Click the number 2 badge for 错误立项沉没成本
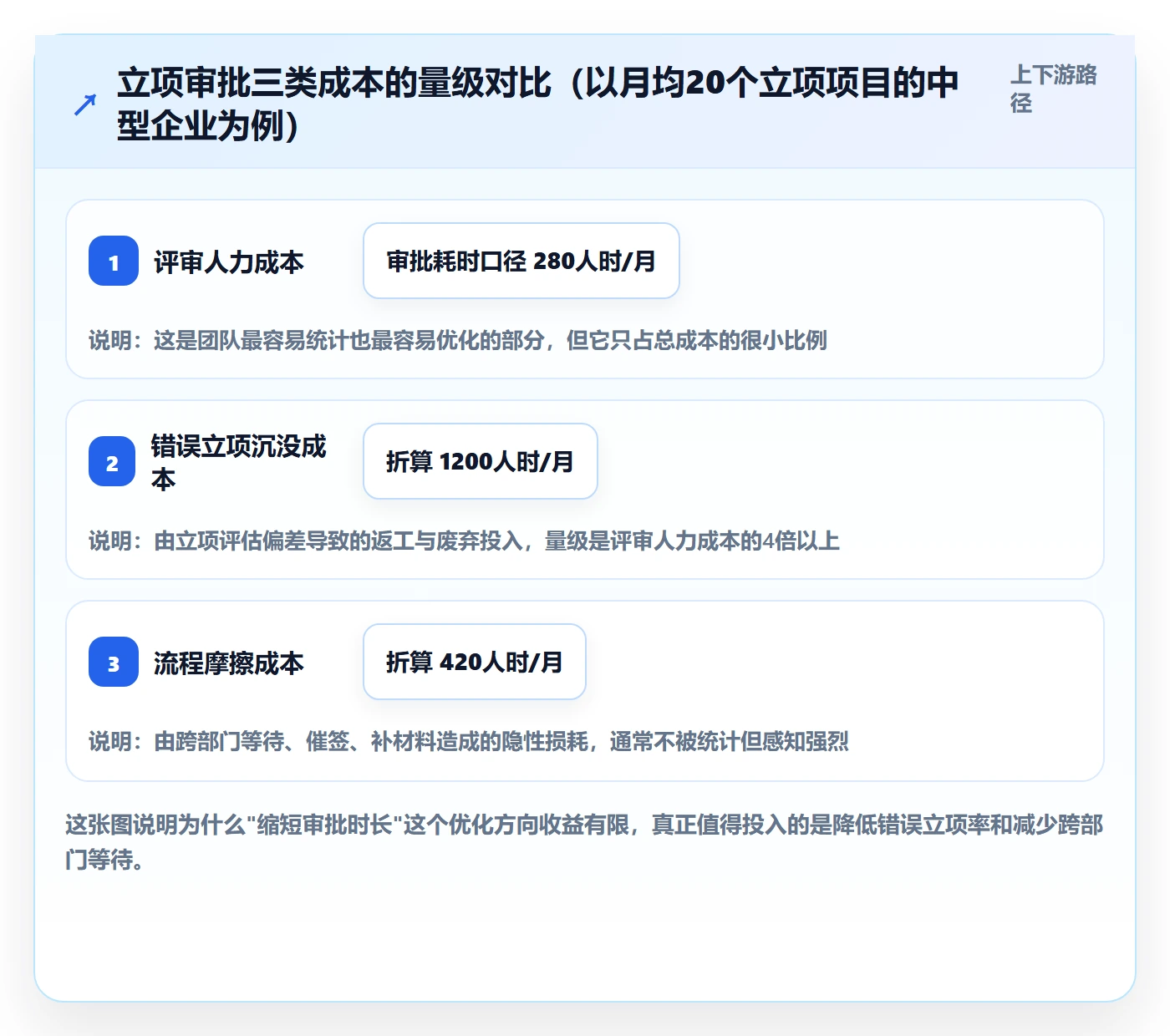The height and width of the screenshot is (1036, 1170). [x=112, y=461]
